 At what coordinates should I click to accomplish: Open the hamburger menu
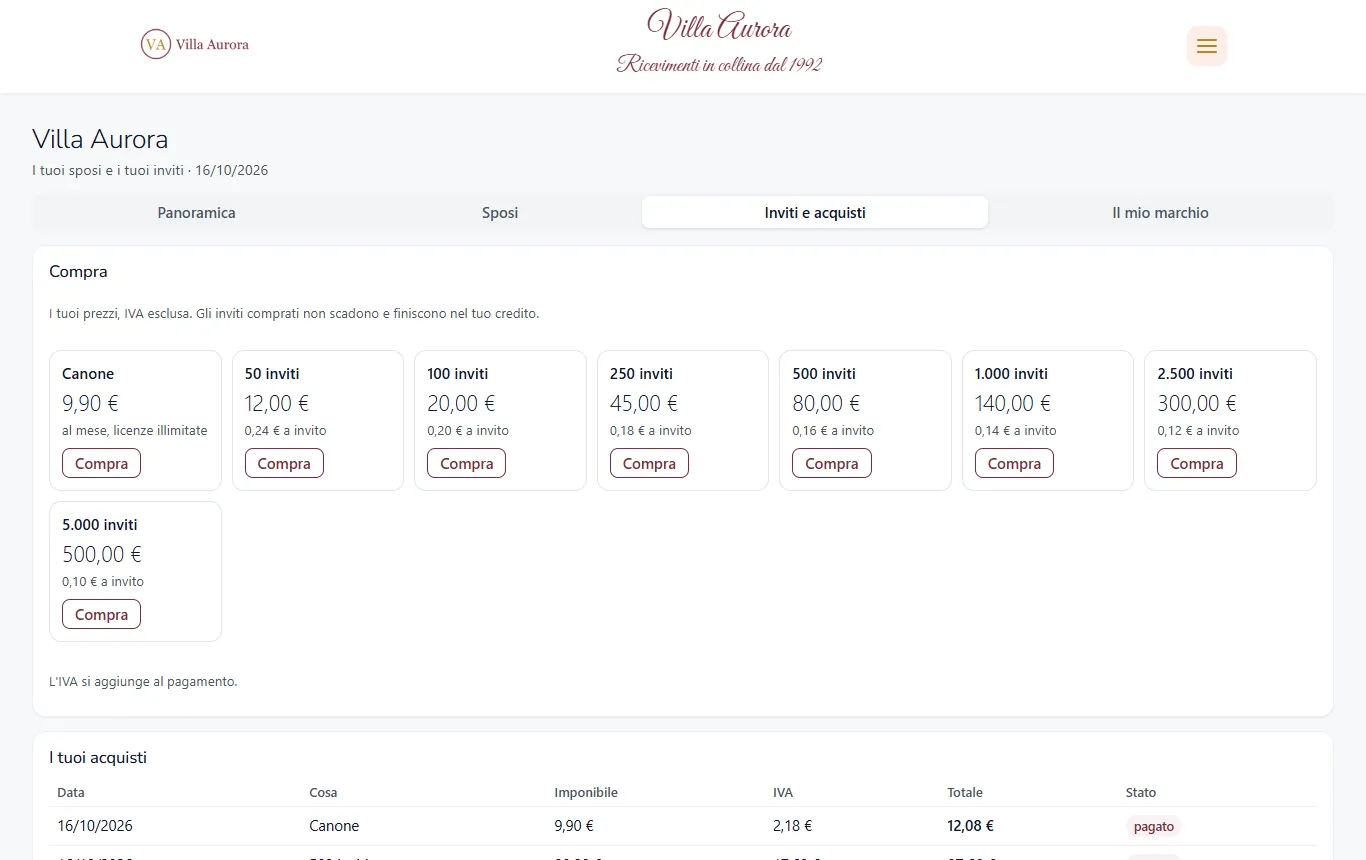coord(1206,46)
